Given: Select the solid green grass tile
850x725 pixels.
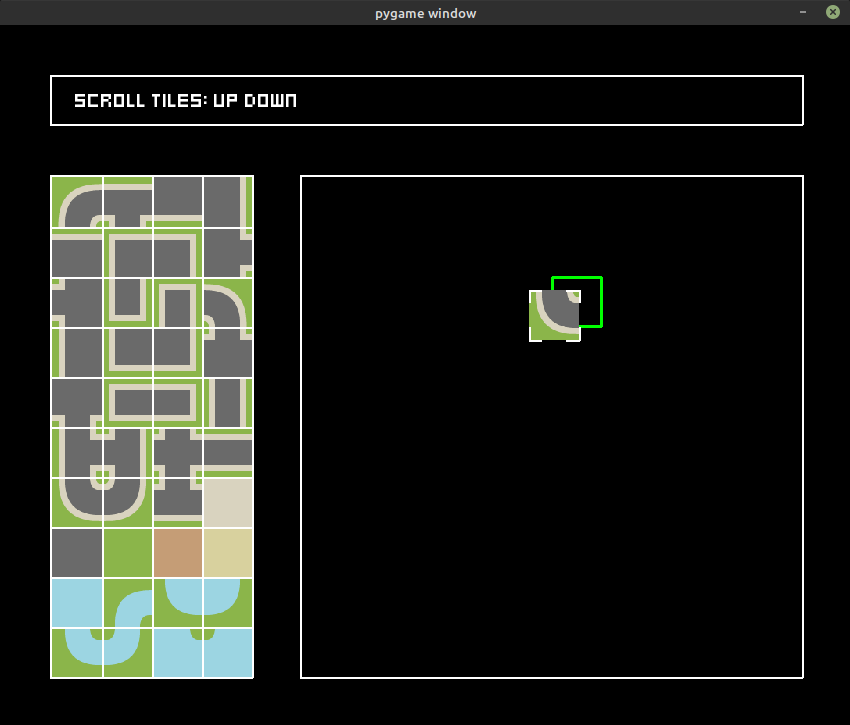Looking at the screenshot, I should coord(128,553).
